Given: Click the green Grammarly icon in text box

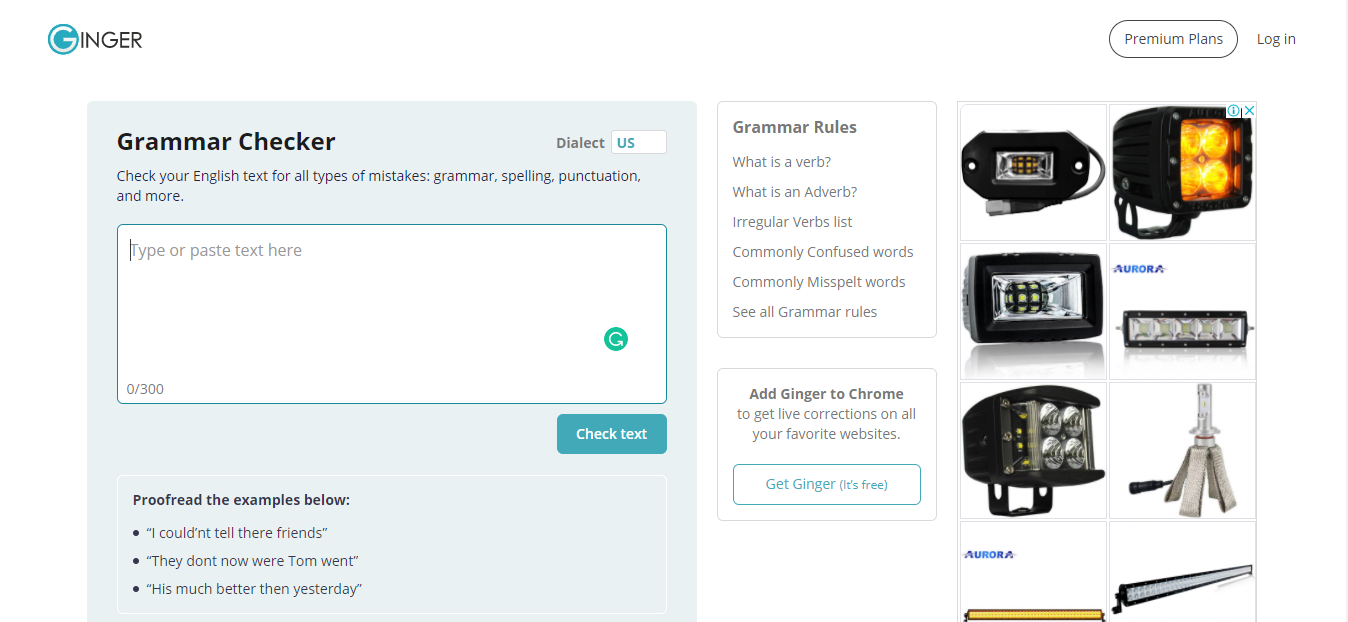Looking at the screenshot, I should pos(616,340).
